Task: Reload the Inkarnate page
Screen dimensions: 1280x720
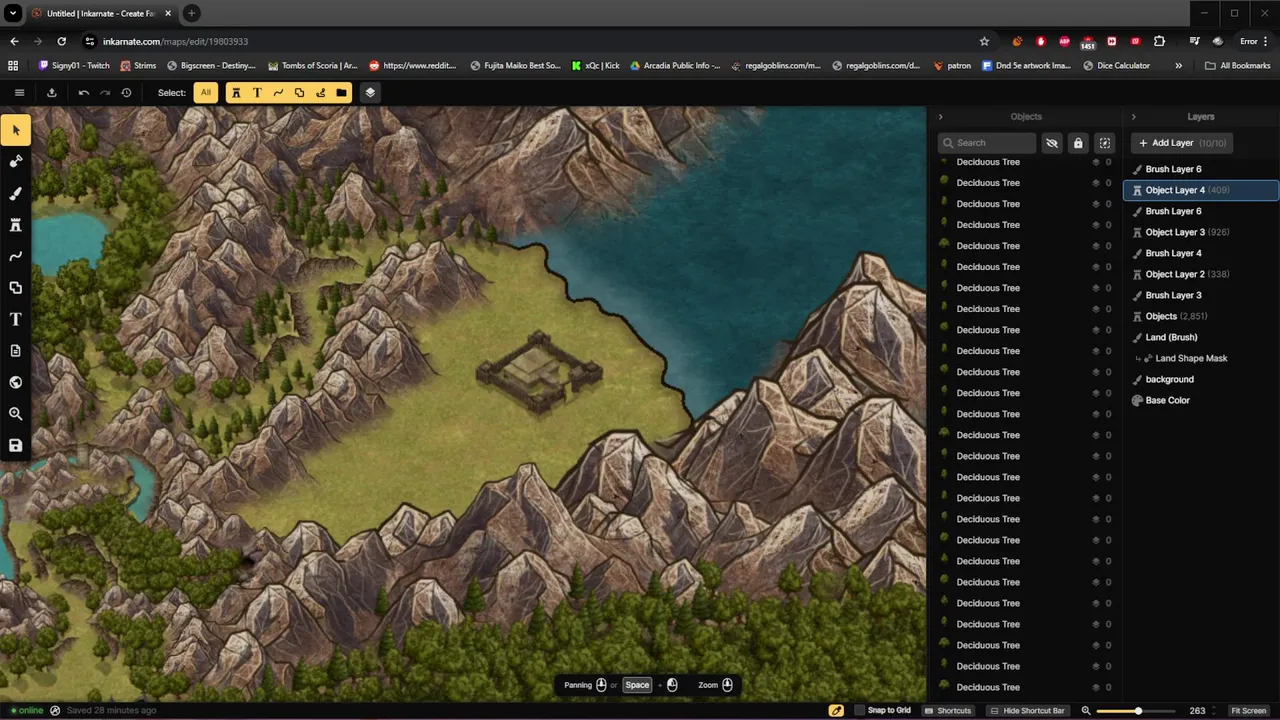Action: (x=62, y=41)
